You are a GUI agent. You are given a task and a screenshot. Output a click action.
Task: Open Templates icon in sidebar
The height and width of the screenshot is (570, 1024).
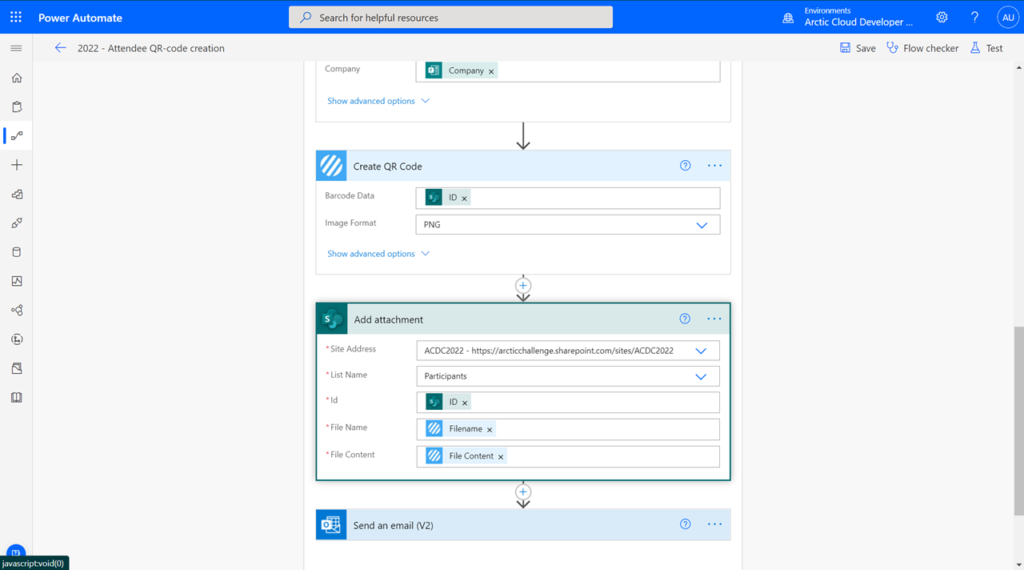click(x=17, y=194)
